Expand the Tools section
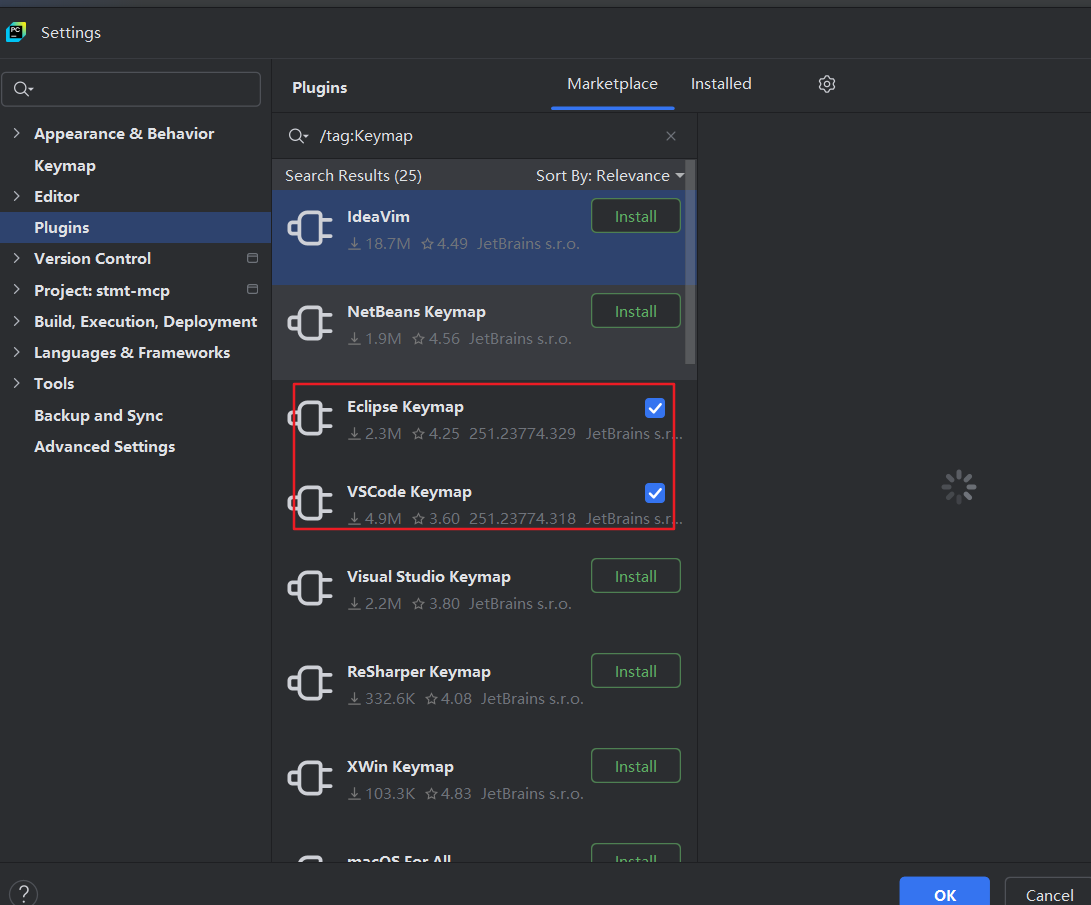This screenshot has width=1091, height=905. (17, 383)
